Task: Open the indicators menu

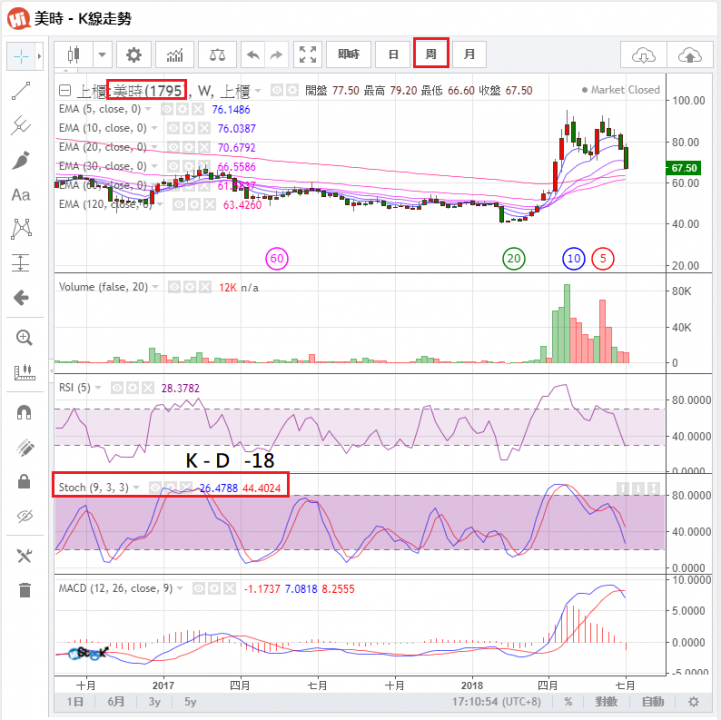Action: (x=175, y=55)
